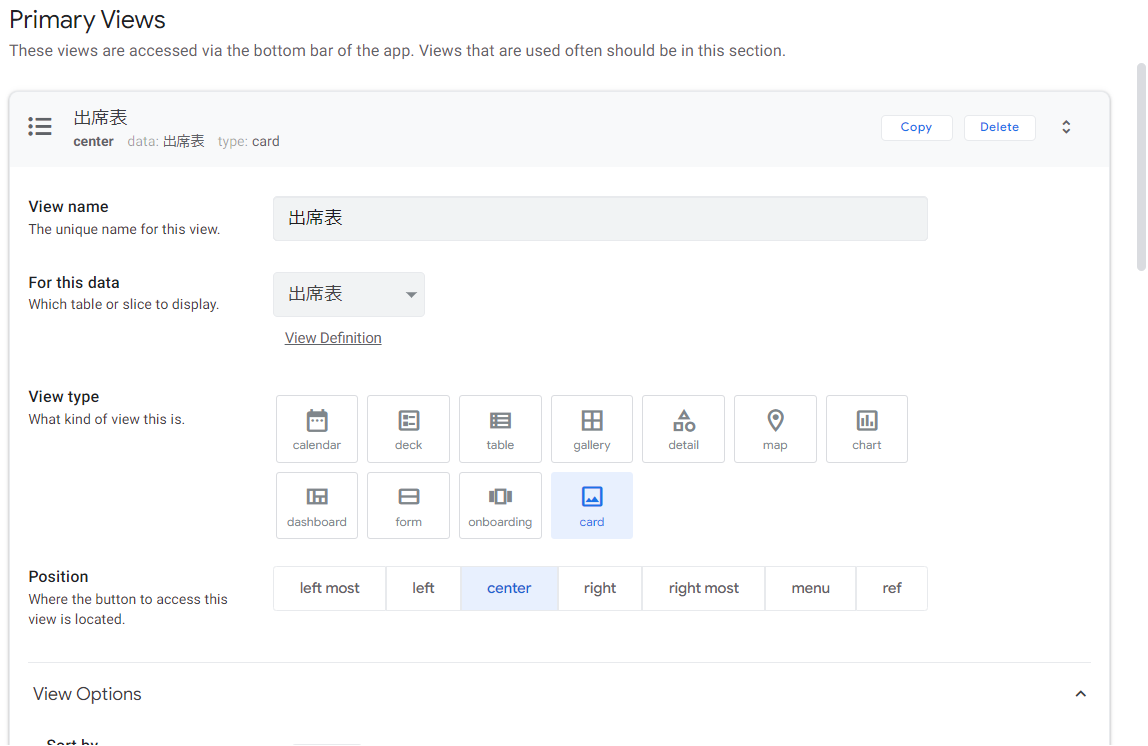Open the For this data dropdown

tap(348, 294)
